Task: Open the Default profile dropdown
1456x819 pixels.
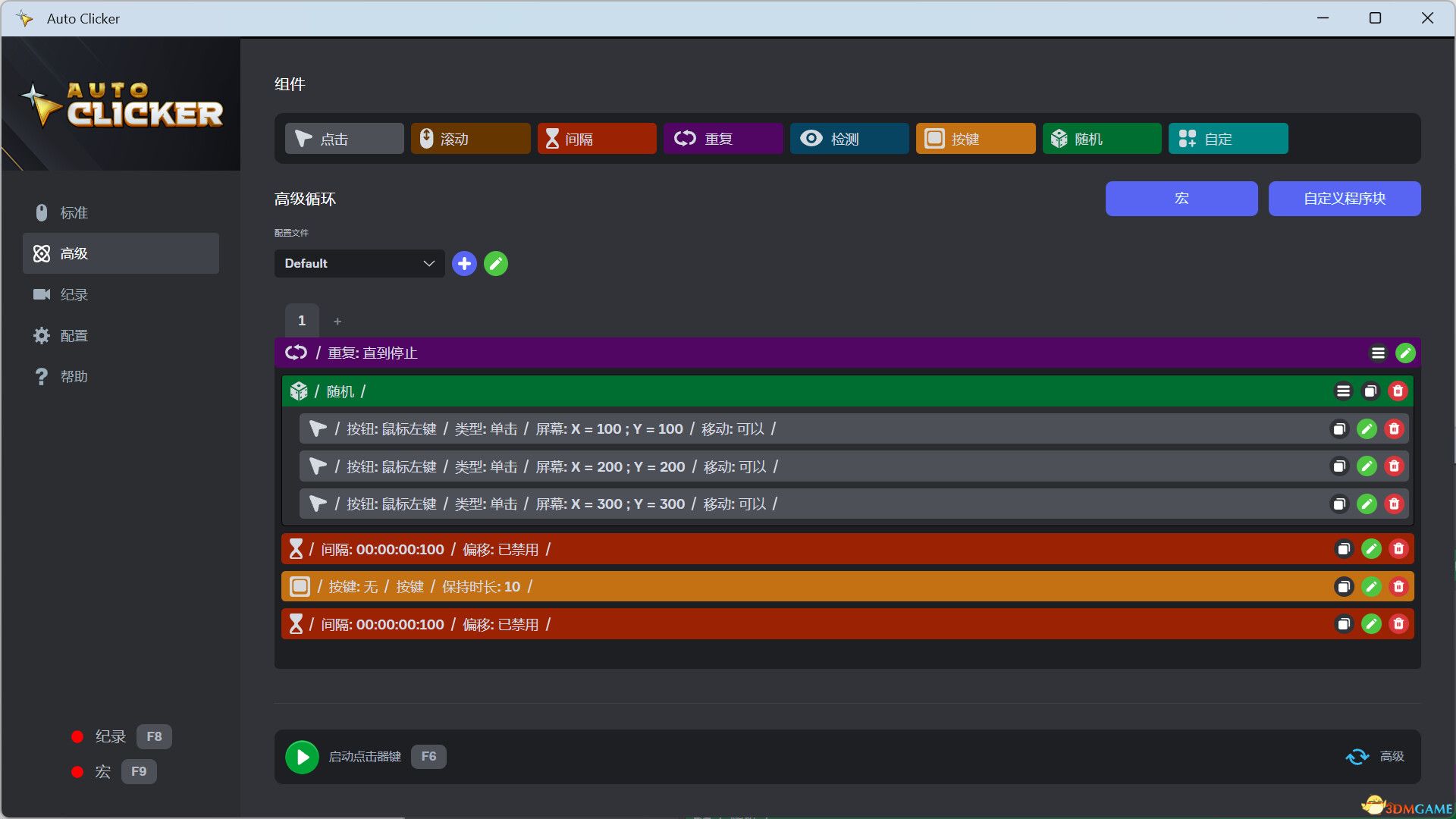Action: point(359,264)
